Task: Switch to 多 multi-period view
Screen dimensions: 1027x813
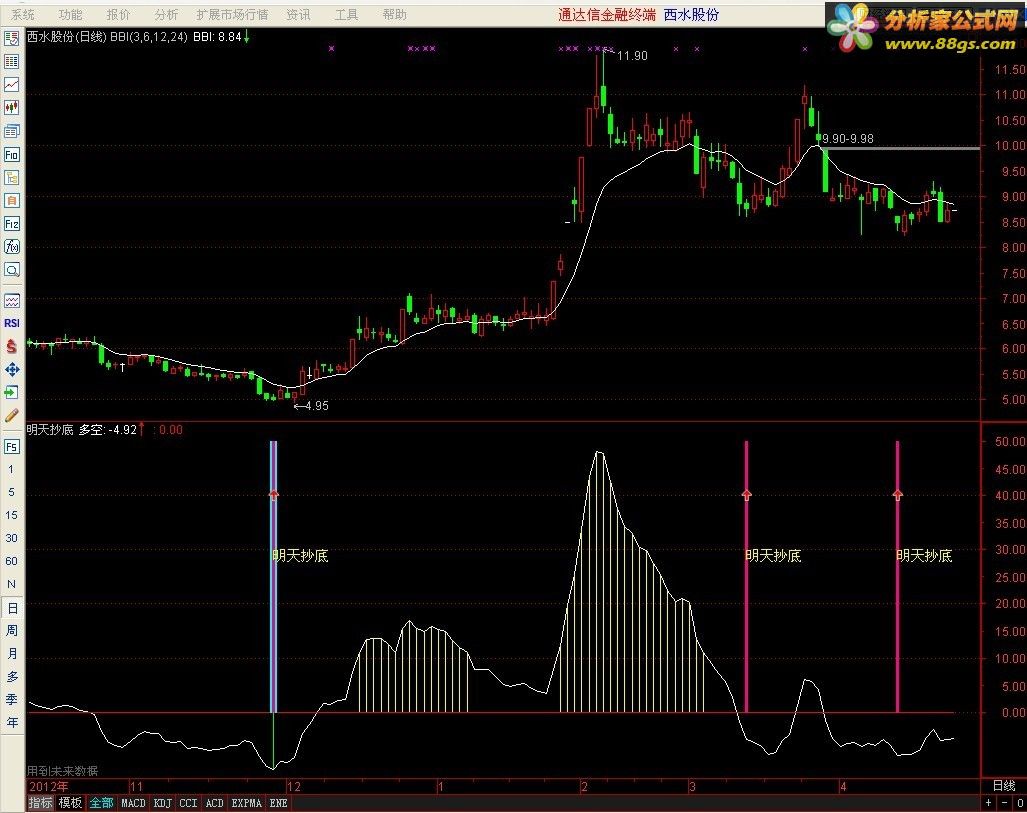Action: click(x=12, y=676)
